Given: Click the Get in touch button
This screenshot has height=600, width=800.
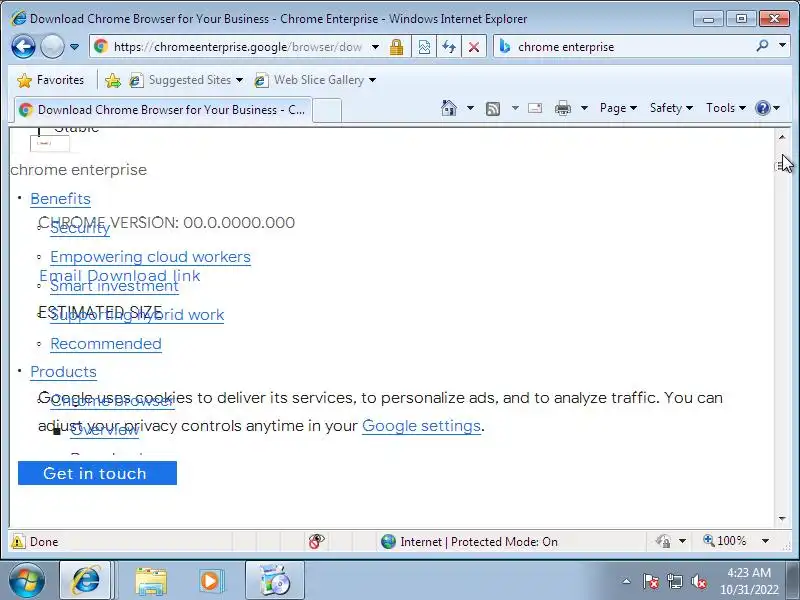Looking at the screenshot, I should coord(97,473).
